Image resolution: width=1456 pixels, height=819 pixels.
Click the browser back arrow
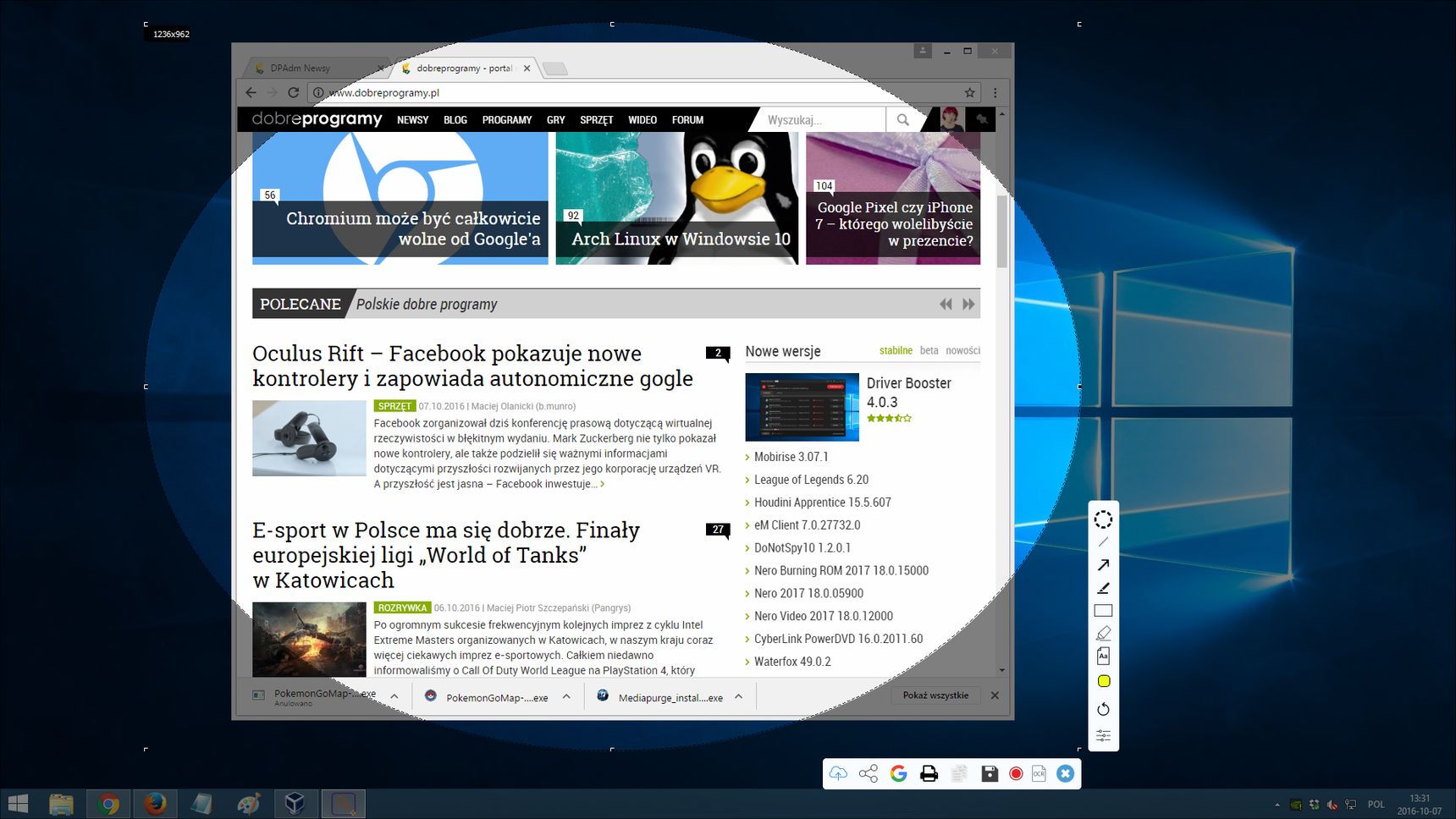251,92
